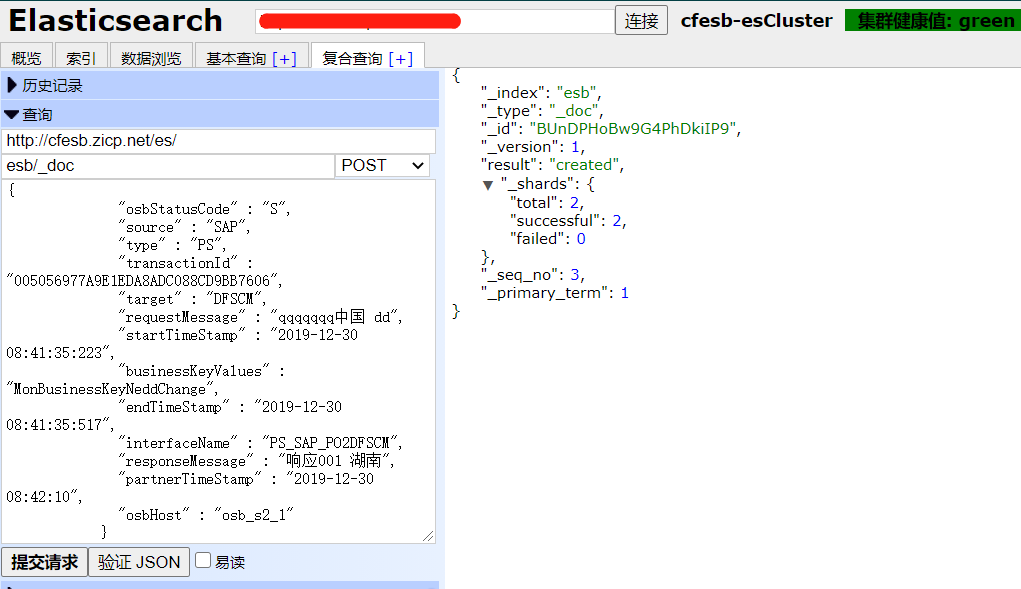
Task: Expand the 历史记录 history section
Action: (x=220, y=85)
